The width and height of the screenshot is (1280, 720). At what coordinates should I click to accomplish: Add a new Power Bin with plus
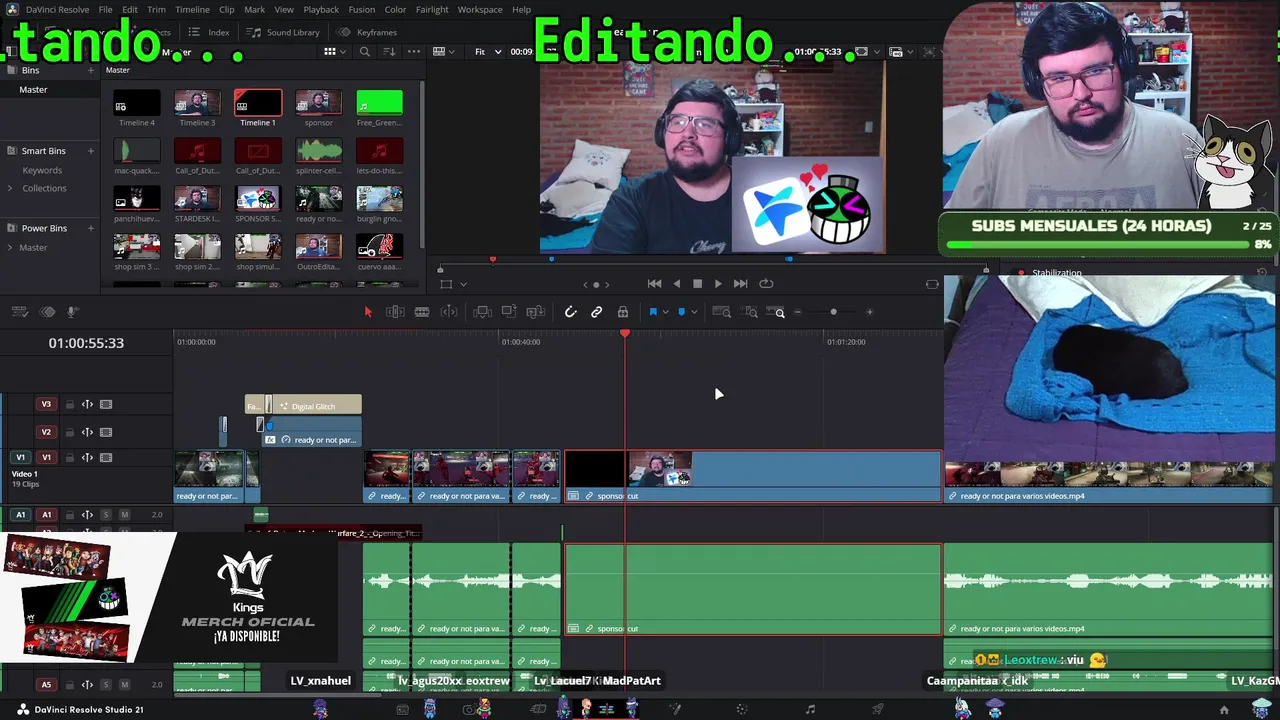pos(91,228)
